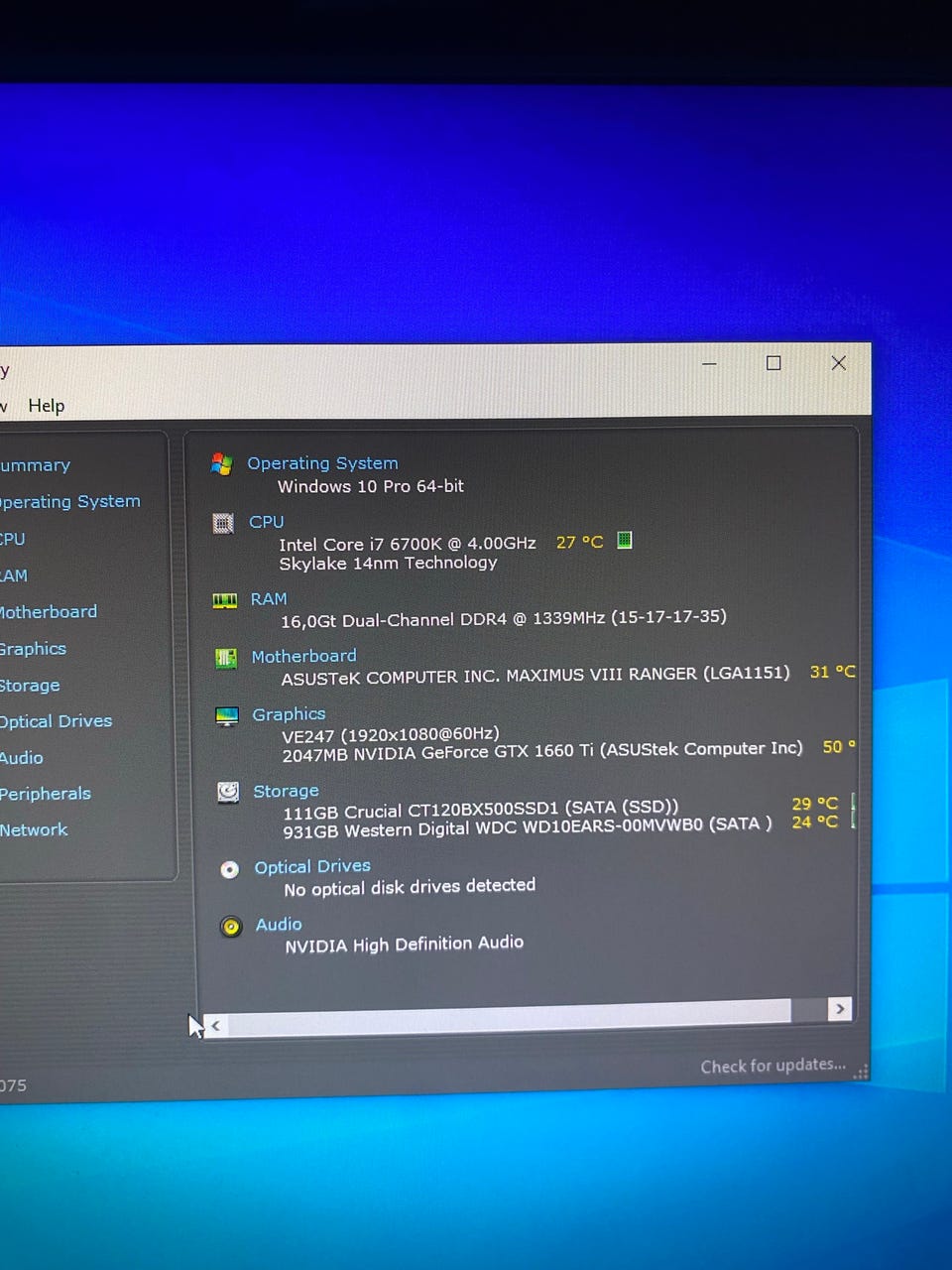Click the Skylake 14nm Technology text
952x1270 pixels.
(x=388, y=563)
